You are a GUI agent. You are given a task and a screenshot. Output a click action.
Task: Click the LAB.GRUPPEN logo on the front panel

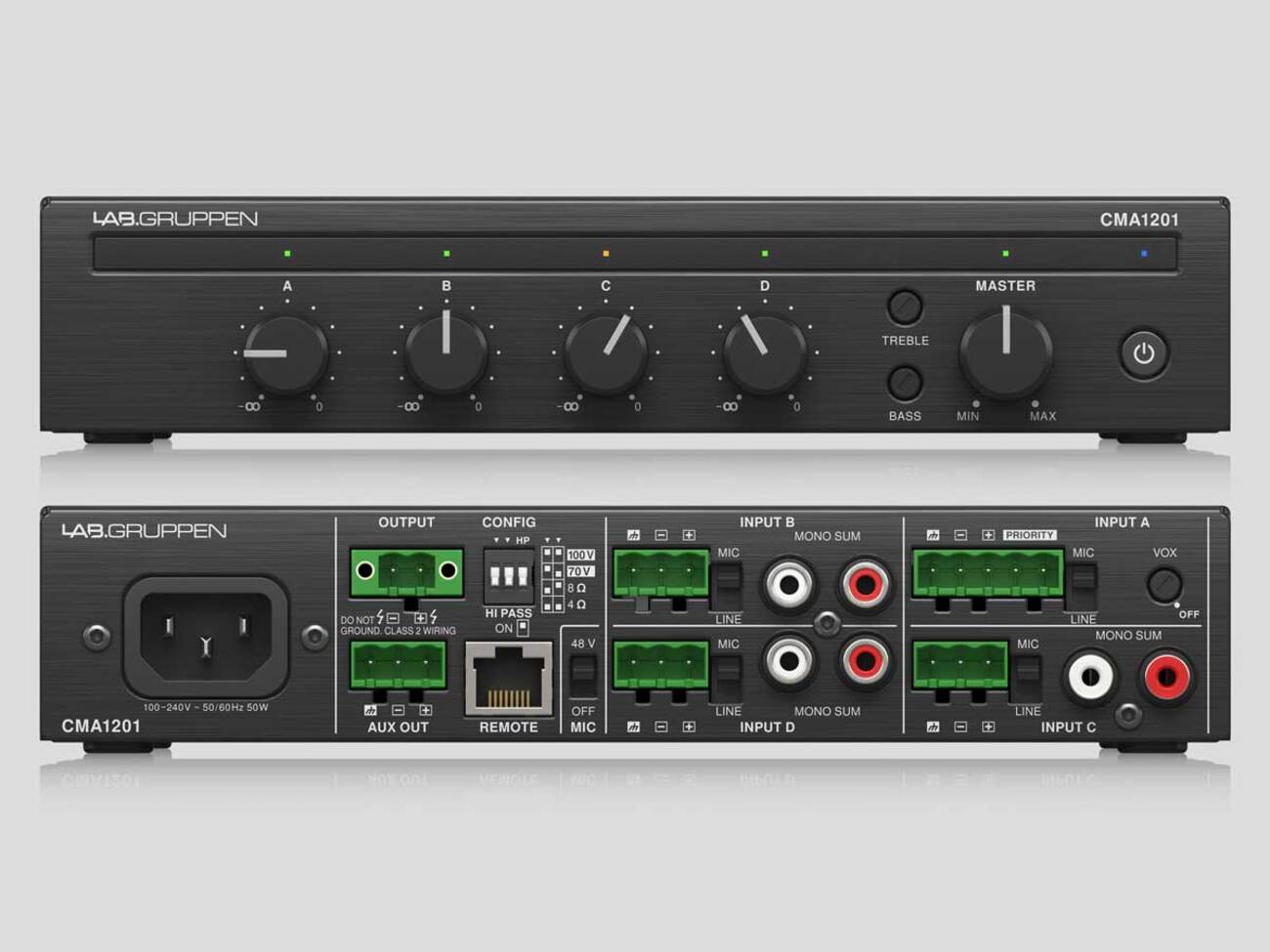click(176, 219)
